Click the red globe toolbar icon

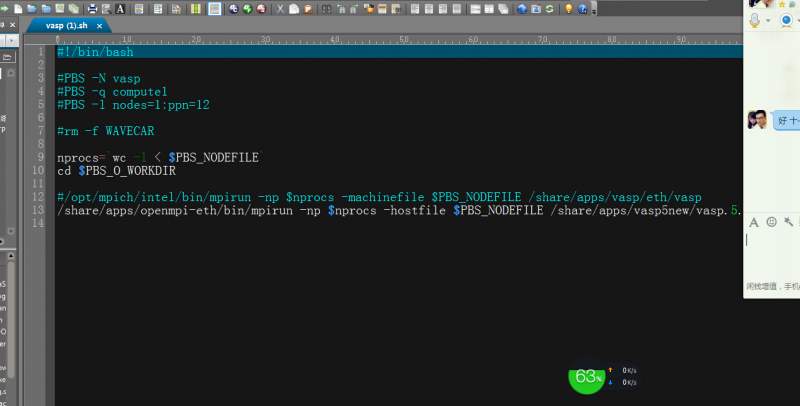click(x=261, y=9)
